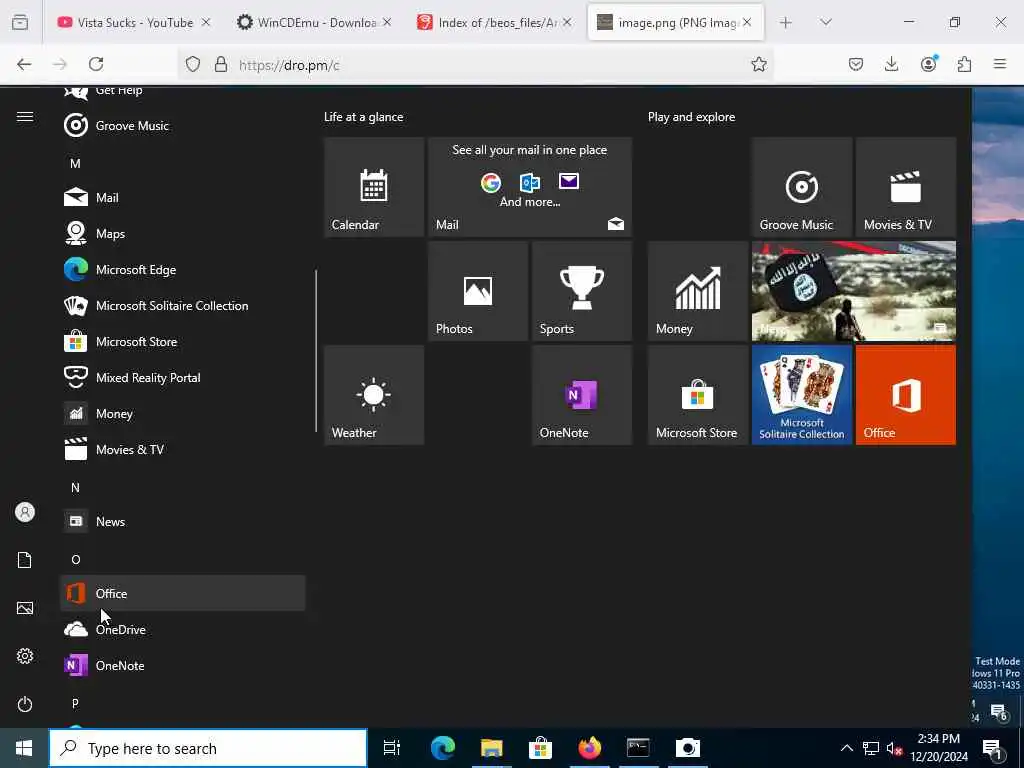1024x768 pixels.
Task: Reload the current page
Action: pos(96,64)
